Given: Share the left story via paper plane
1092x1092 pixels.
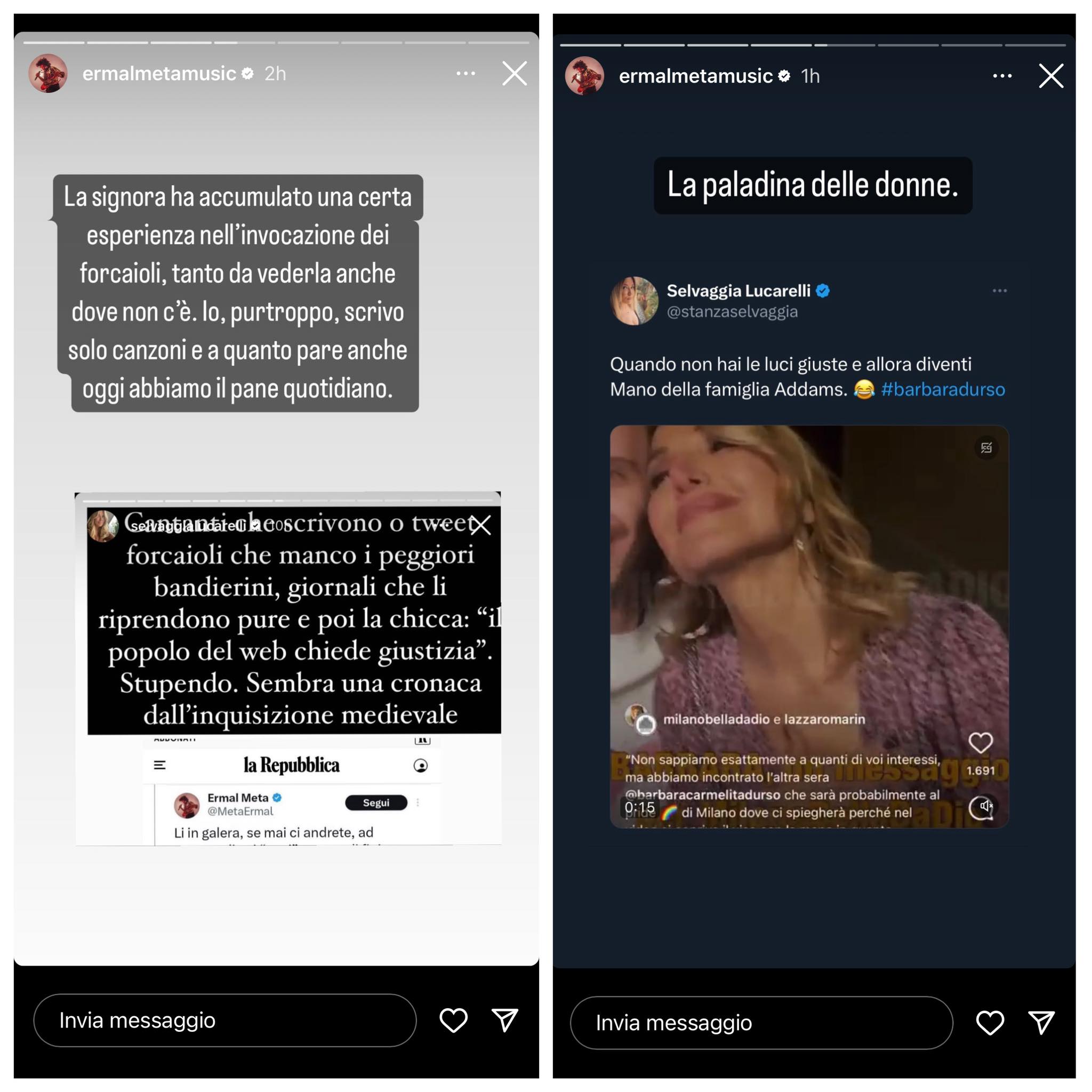Looking at the screenshot, I should 505,1020.
